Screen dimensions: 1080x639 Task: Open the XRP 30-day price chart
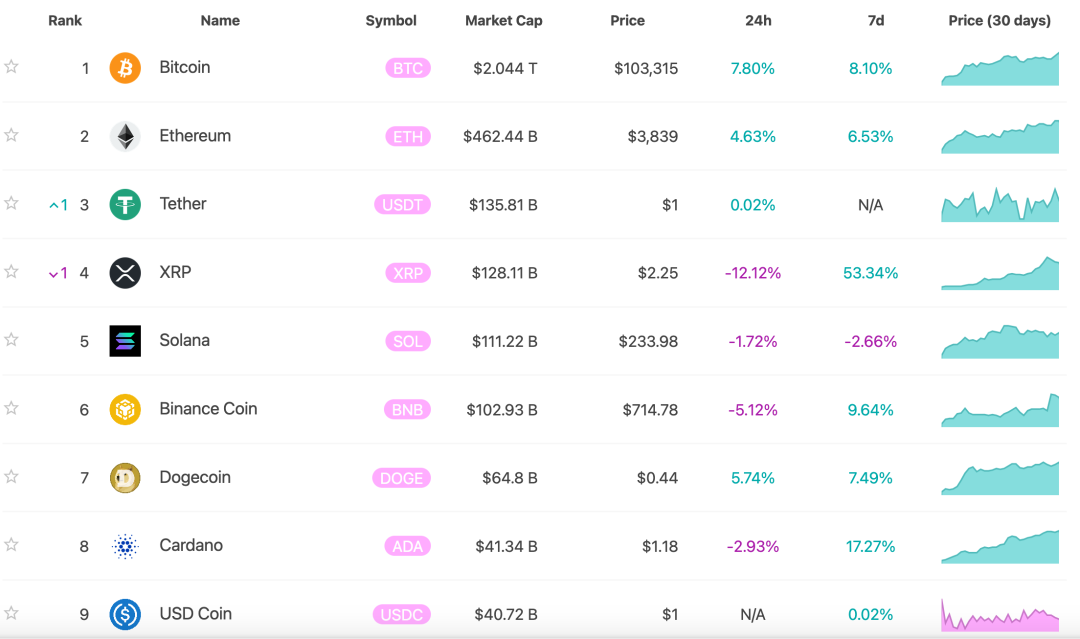[1000, 274]
